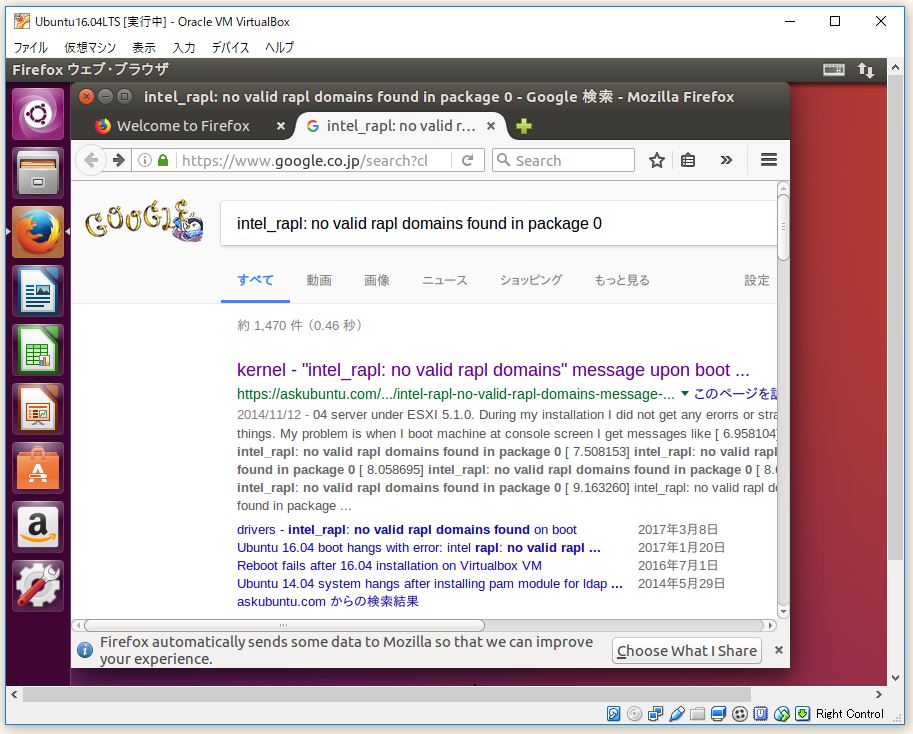This screenshot has width=913, height=734.
Task: Click the VirtualBox optical drive status icon
Action: [x=635, y=714]
